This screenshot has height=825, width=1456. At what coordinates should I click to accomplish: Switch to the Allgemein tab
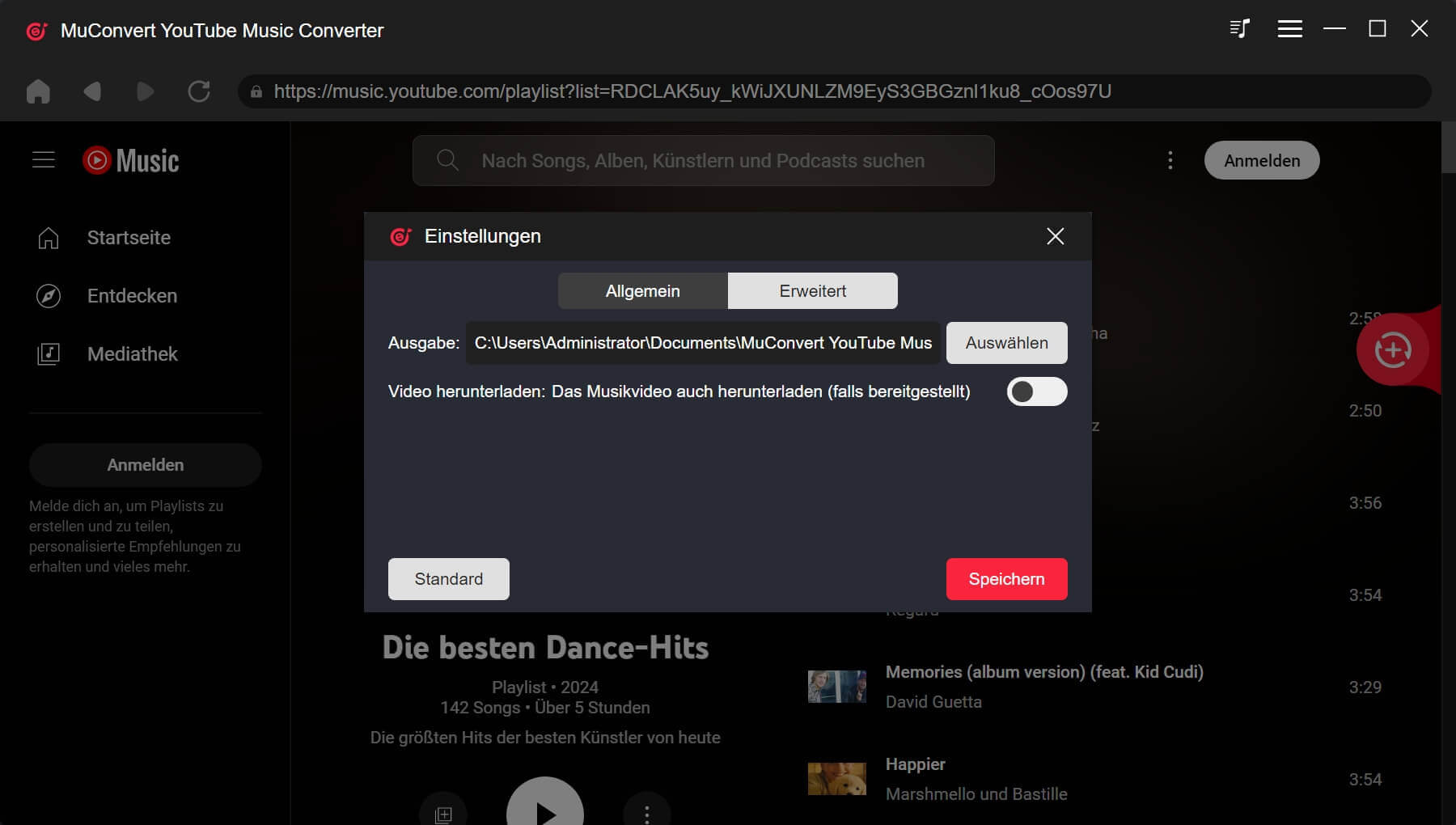point(643,291)
